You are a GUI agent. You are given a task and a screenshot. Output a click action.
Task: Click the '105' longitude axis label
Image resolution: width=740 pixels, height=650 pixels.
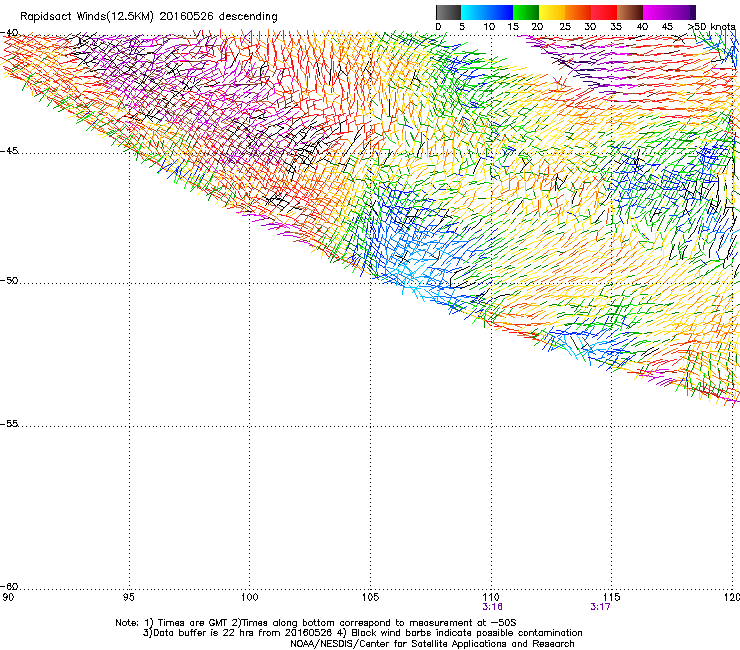pyautogui.click(x=370, y=597)
